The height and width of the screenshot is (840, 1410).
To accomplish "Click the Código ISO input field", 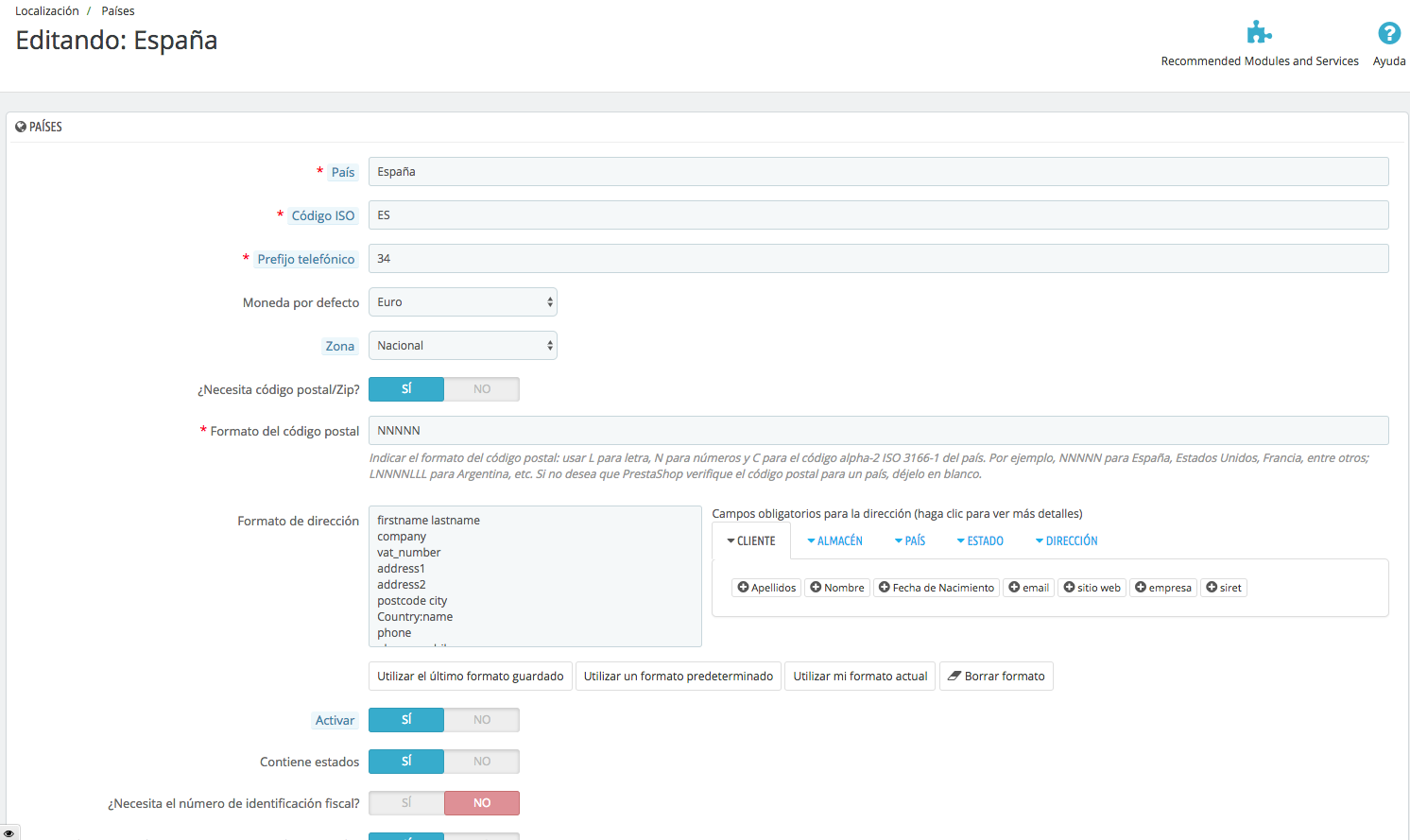I will click(x=879, y=215).
